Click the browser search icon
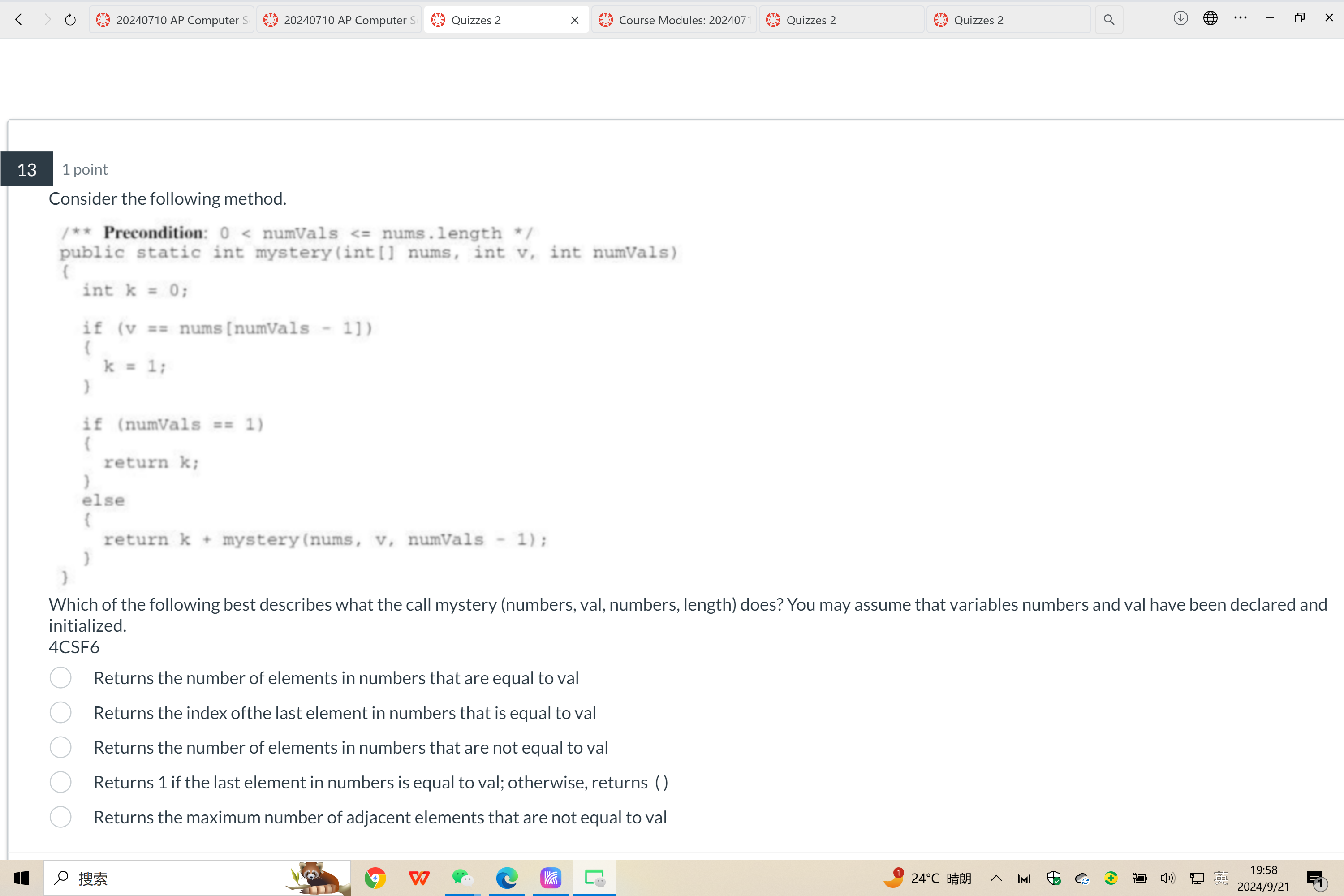Image resolution: width=1344 pixels, height=896 pixels. click(1109, 19)
